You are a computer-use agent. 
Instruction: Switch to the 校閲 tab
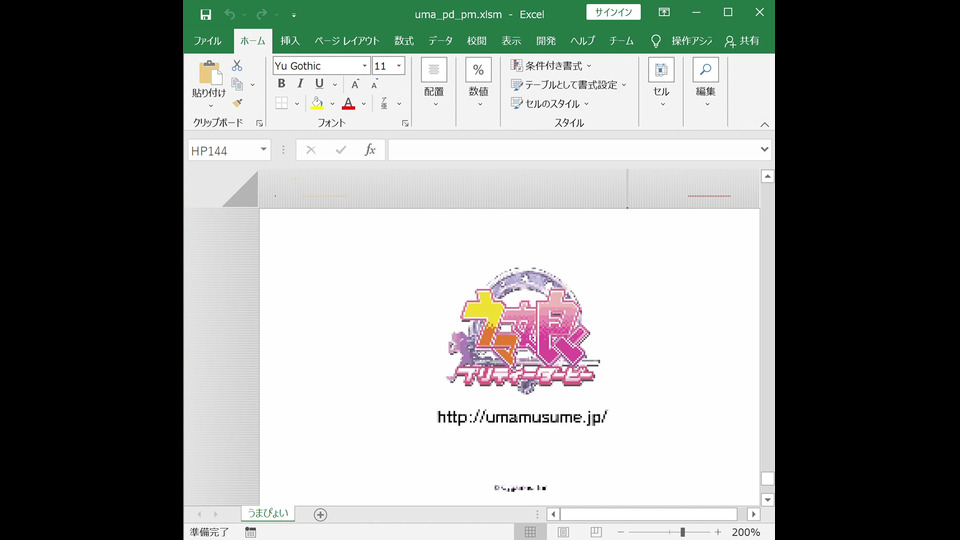(x=476, y=41)
